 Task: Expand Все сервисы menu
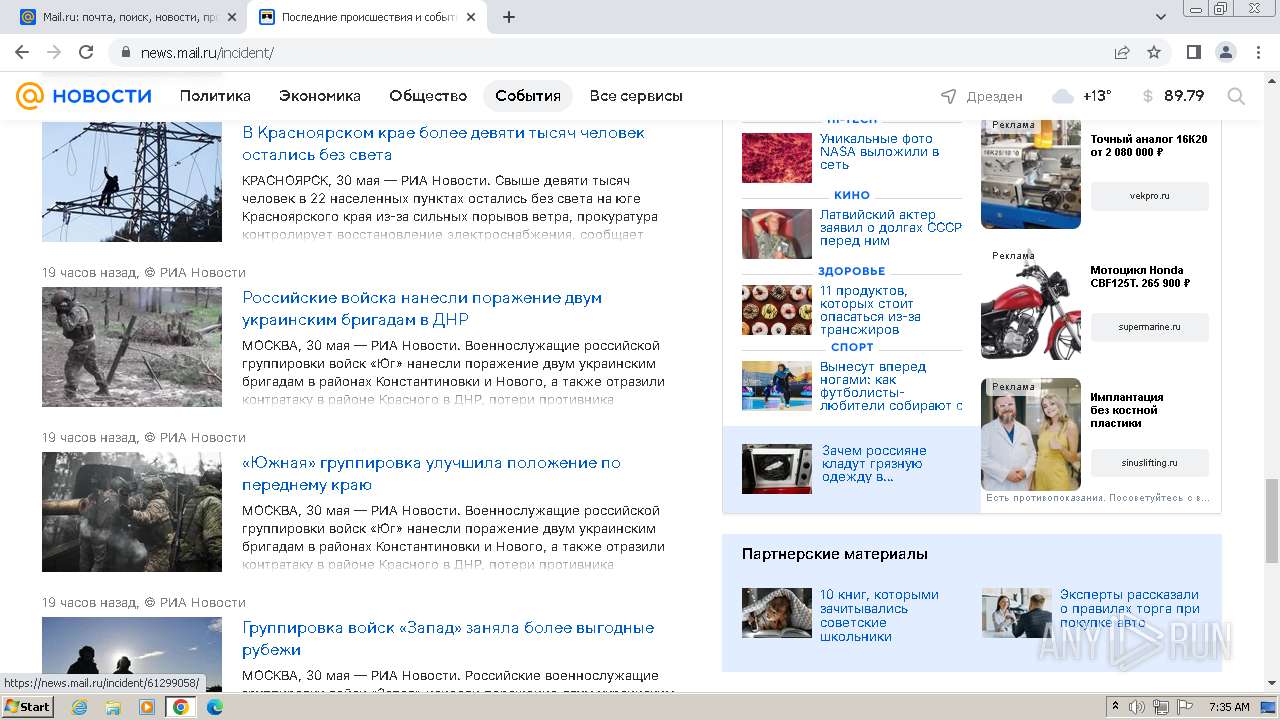coord(636,96)
